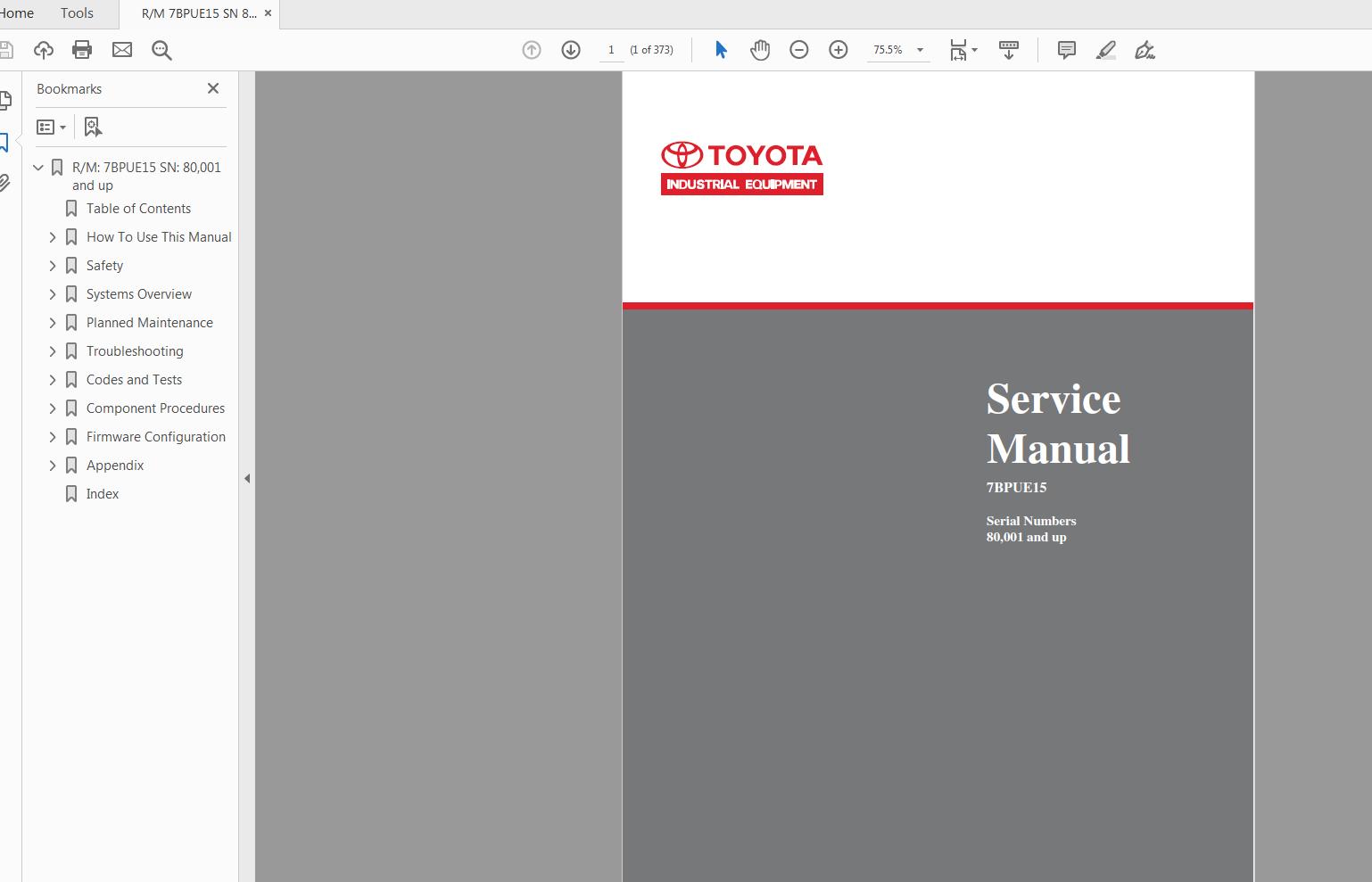
Task: Click the upload to cloud icon
Action: pyautogui.click(x=43, y=50)
